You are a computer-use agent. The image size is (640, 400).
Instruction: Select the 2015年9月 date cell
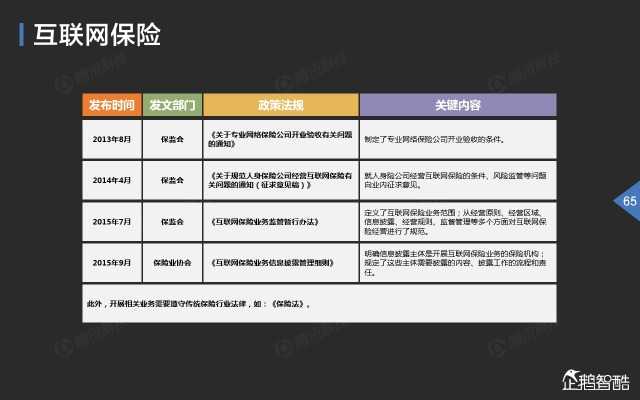[x=112, y=263]
